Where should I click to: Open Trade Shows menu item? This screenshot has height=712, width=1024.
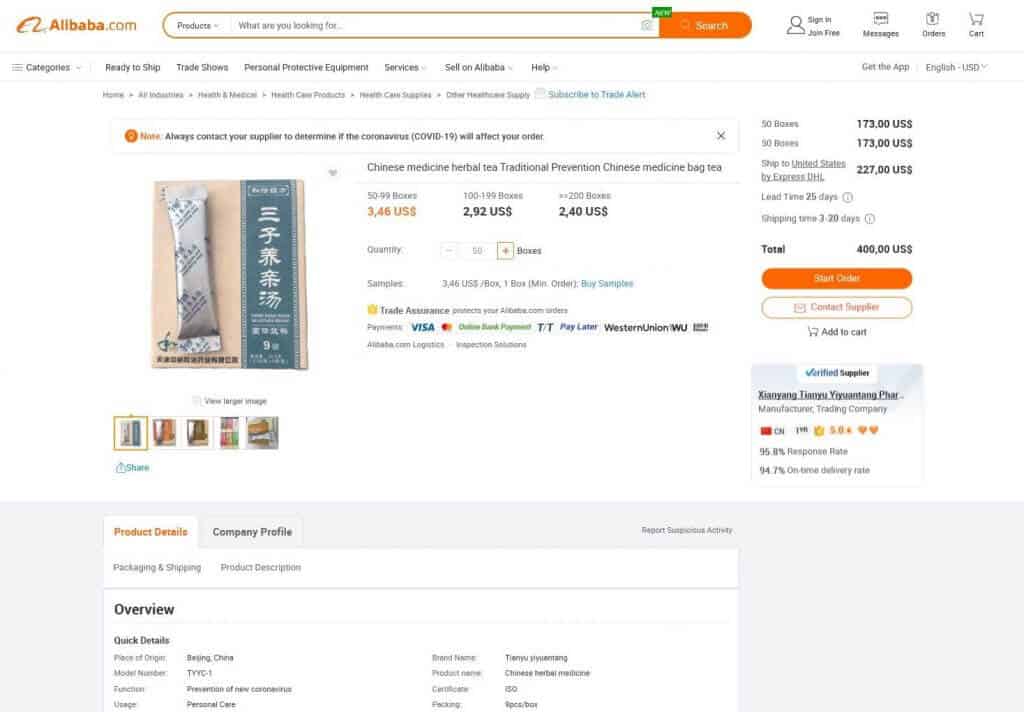coord(202,67)
